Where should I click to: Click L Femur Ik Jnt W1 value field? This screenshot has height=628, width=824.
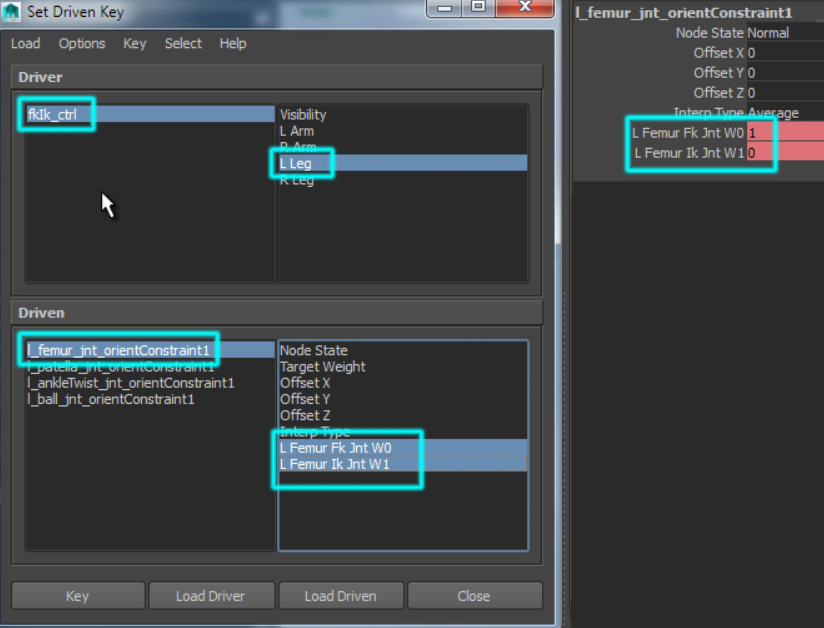point(785,153)
